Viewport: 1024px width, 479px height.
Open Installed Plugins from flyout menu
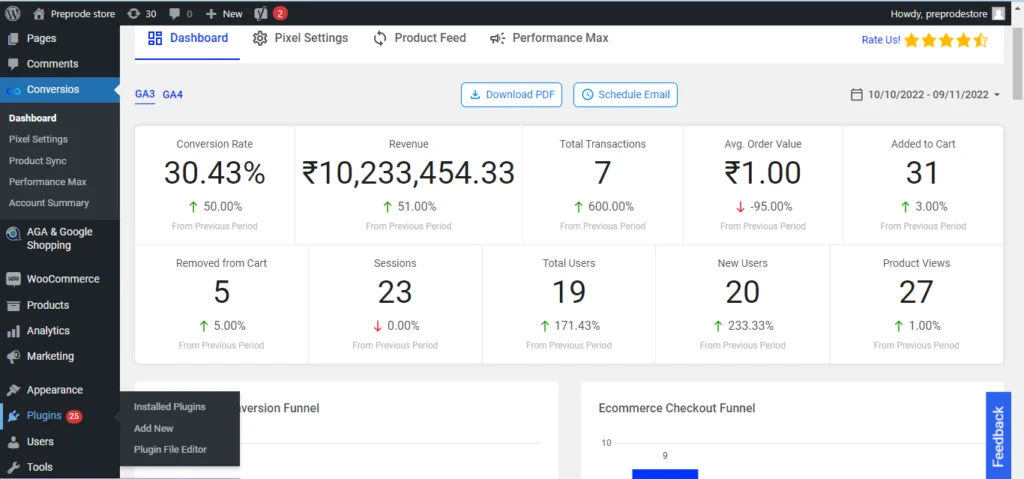(x=170, y=406)
